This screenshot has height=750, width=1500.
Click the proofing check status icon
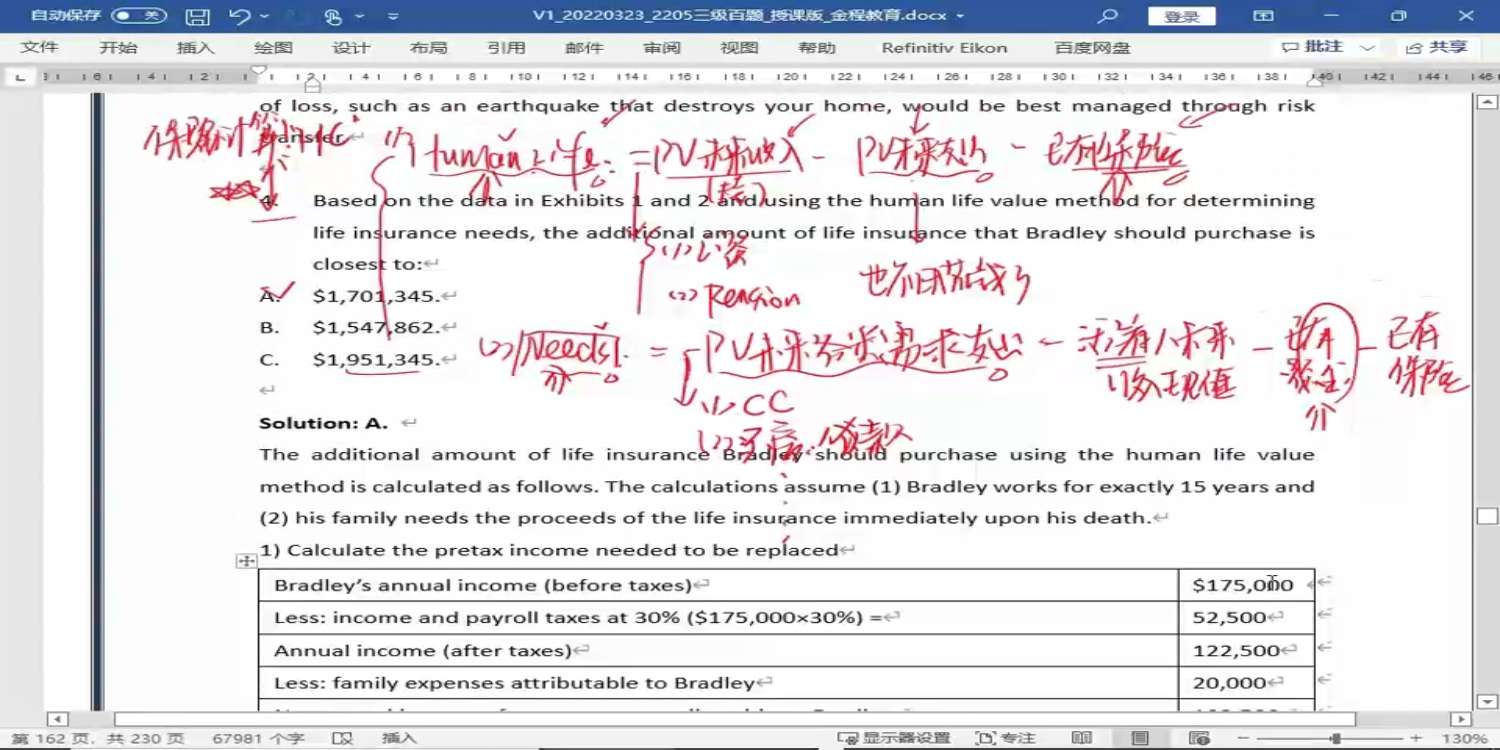click(343, 738)
